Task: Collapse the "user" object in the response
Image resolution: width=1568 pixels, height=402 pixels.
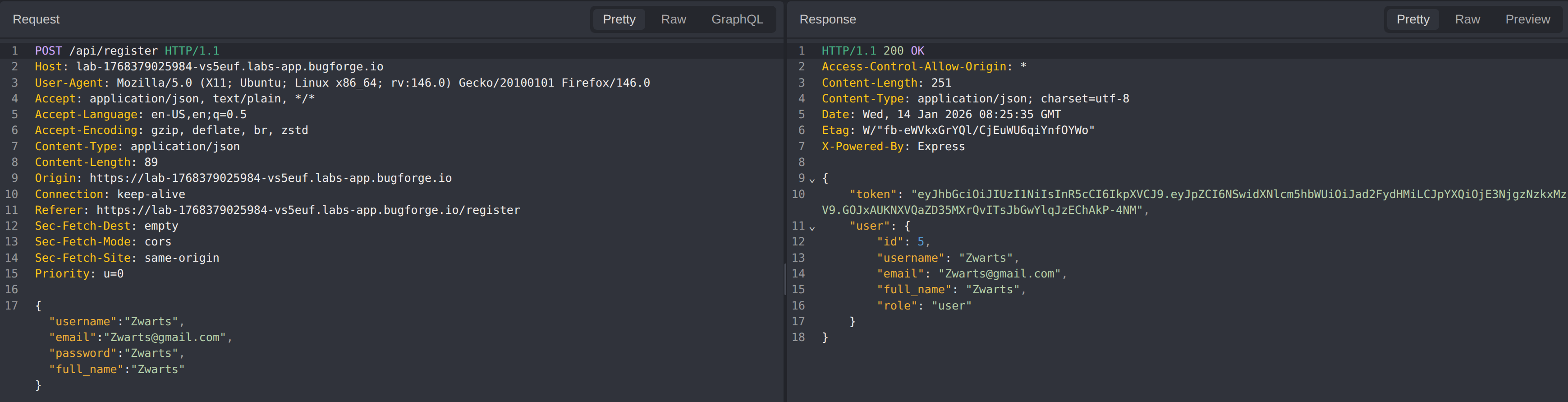Action: (812, 226)
